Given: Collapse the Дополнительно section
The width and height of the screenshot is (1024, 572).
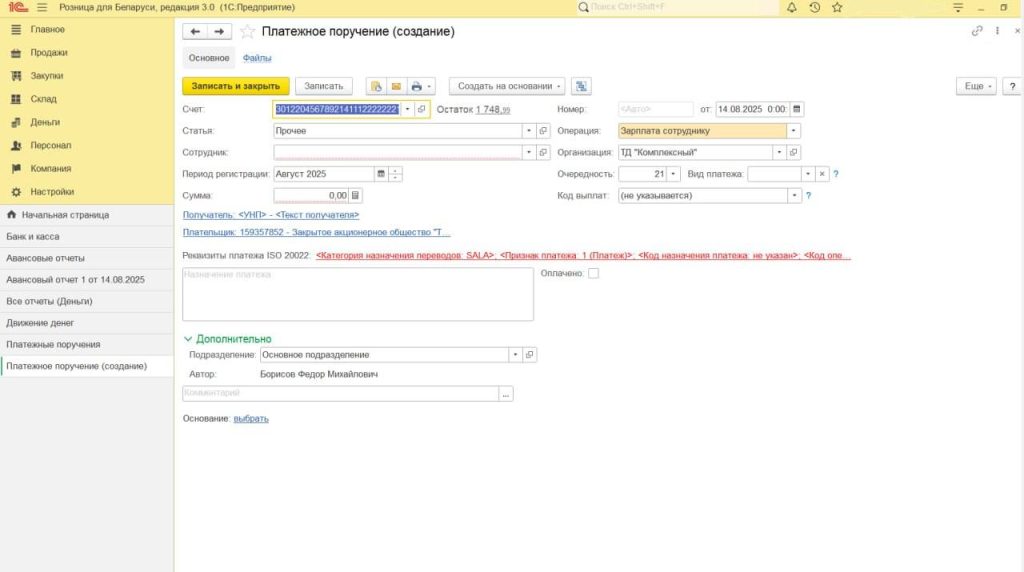Looking at the screenshot, I should [x=188, y=339].
